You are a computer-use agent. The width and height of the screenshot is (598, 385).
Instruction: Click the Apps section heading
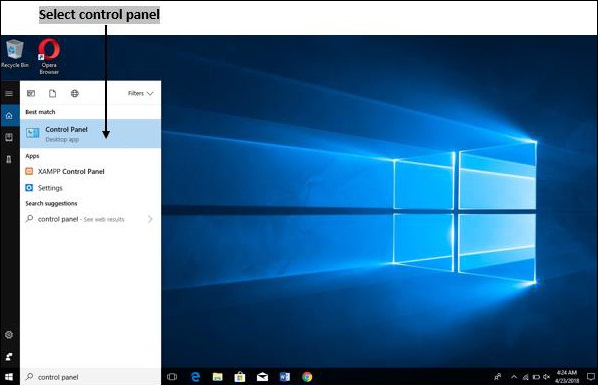pyautogui.click(x=32, y=156)
